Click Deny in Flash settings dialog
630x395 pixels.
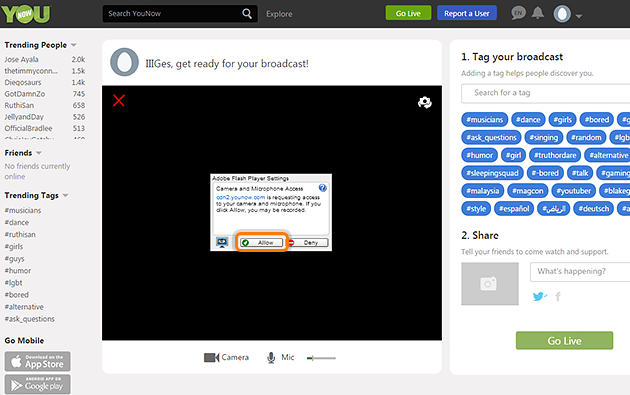(x=308, y=242)
